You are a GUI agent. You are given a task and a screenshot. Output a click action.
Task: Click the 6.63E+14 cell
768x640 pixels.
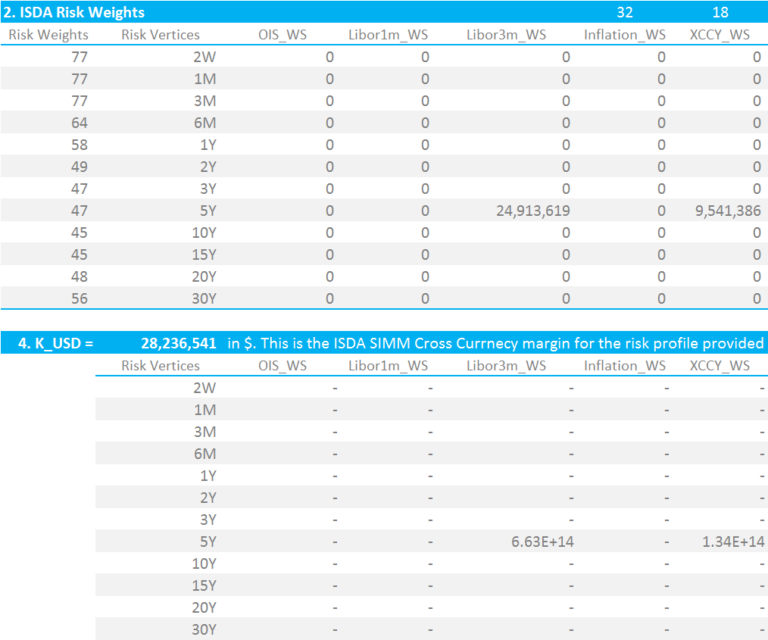pos(542,542)
